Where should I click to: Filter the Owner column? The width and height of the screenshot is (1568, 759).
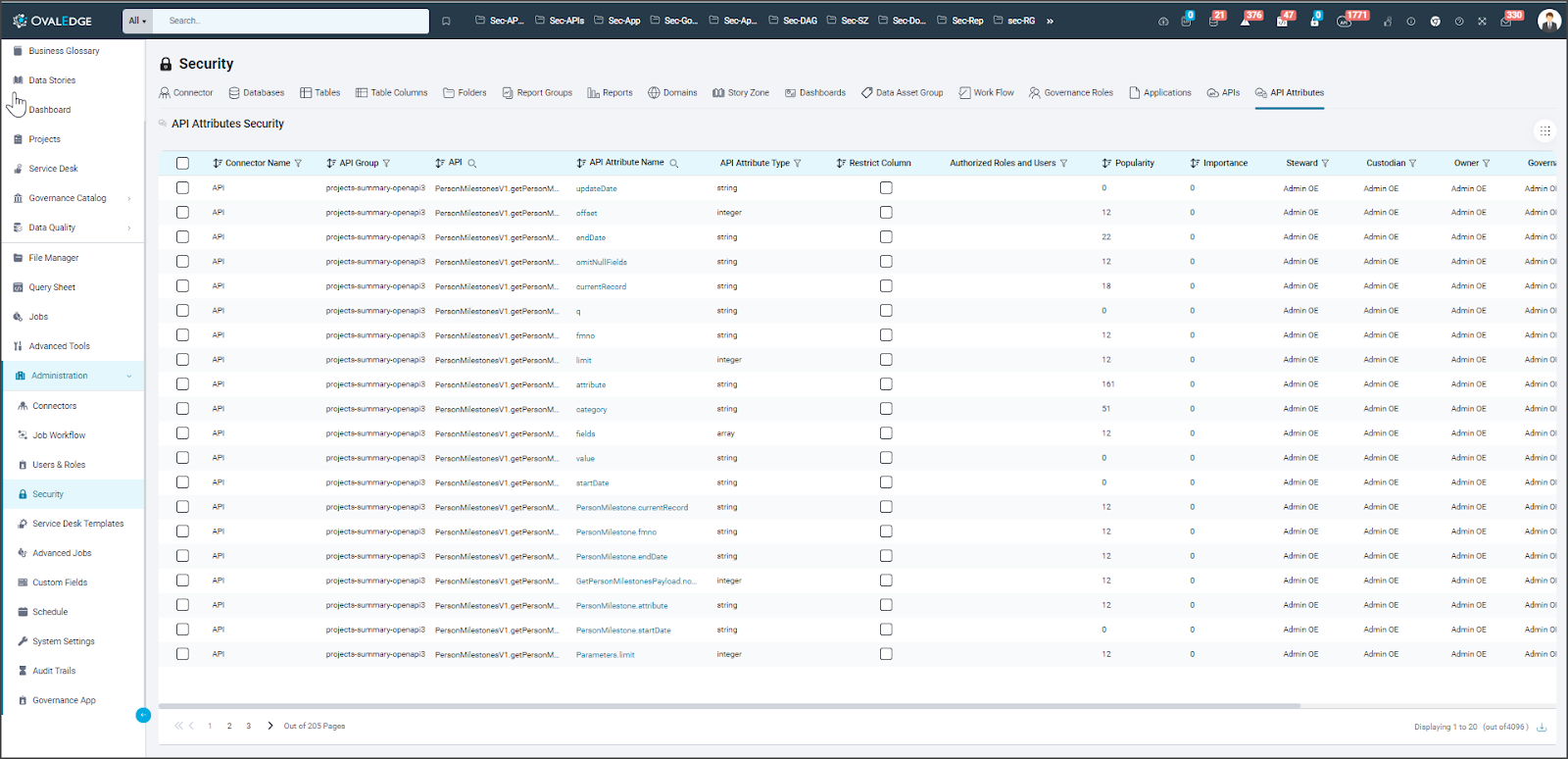[x=1486, y=164]
